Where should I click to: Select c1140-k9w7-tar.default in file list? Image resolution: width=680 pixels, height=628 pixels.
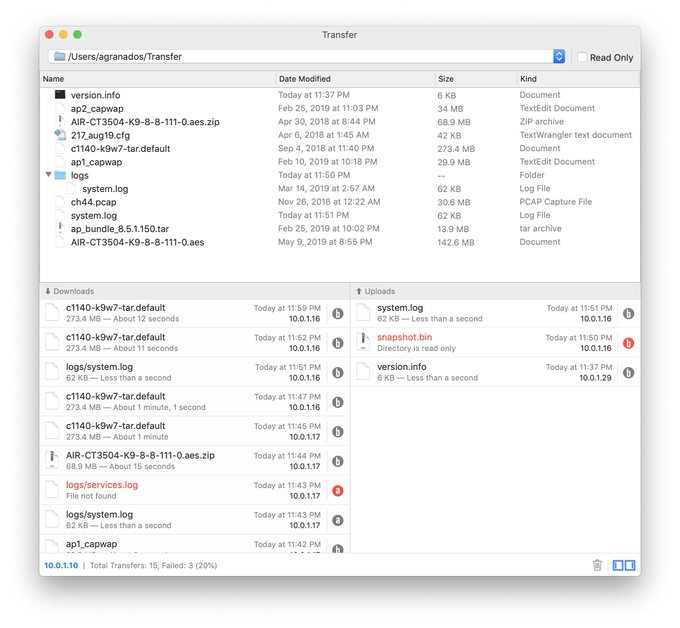tap(121, 149)
